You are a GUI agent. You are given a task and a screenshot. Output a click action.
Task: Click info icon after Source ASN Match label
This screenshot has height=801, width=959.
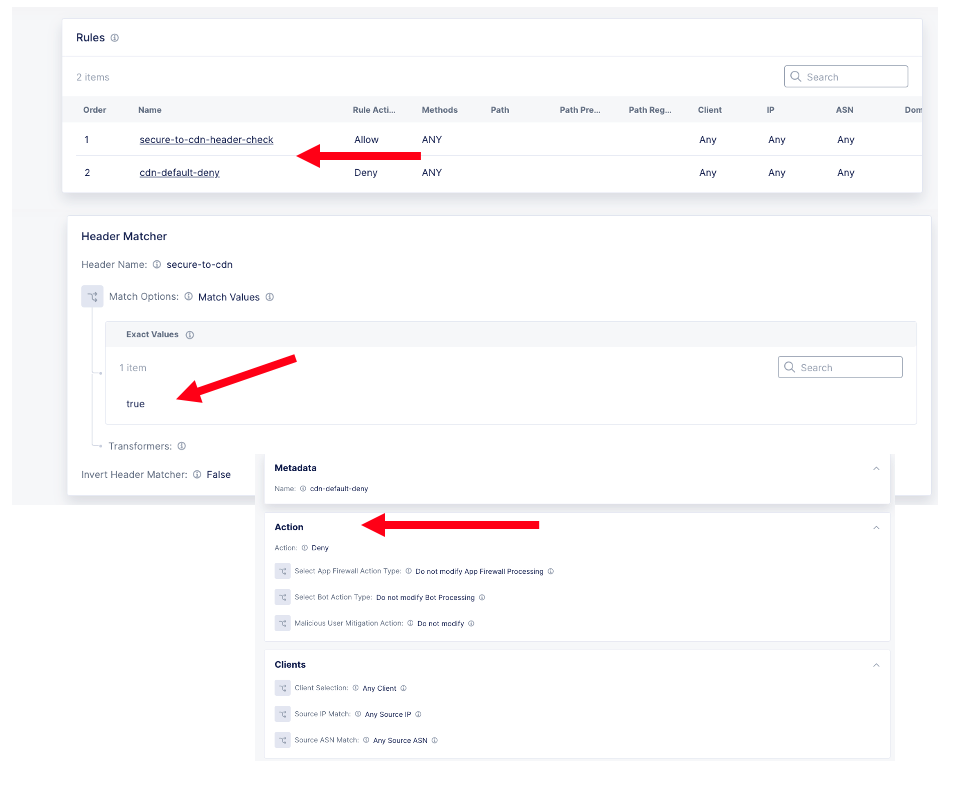[366, 740]
